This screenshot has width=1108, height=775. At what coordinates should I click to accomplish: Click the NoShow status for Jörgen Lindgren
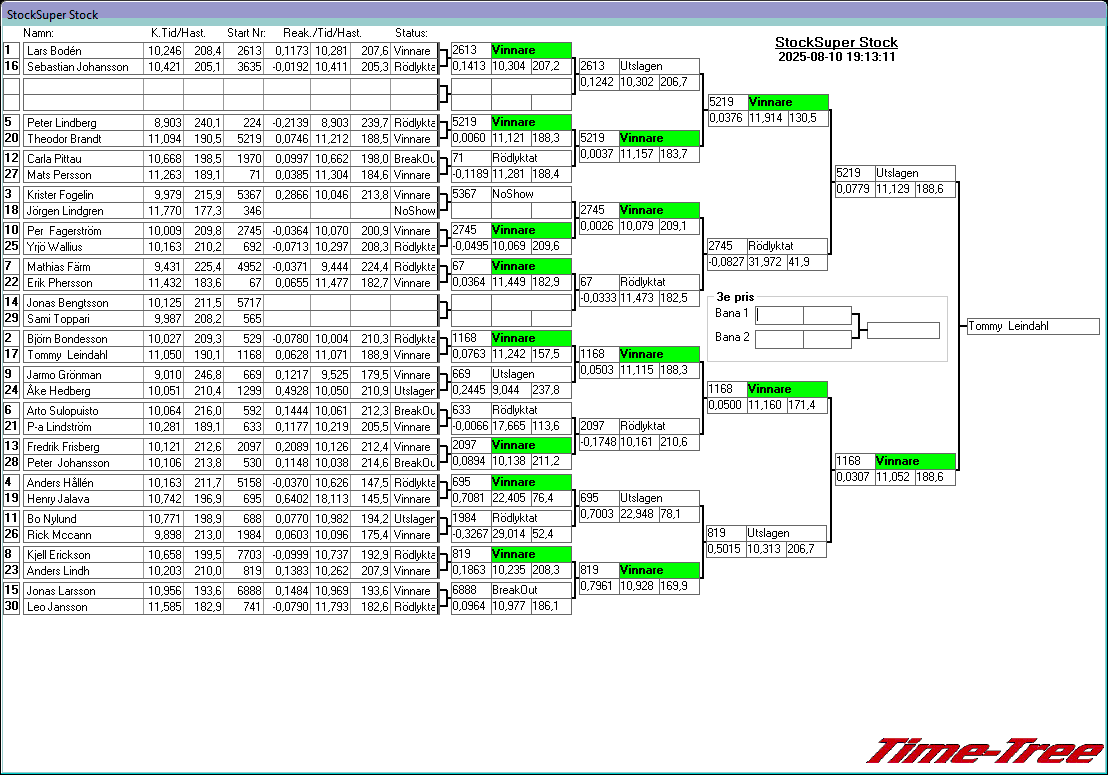tap(413, 211)
